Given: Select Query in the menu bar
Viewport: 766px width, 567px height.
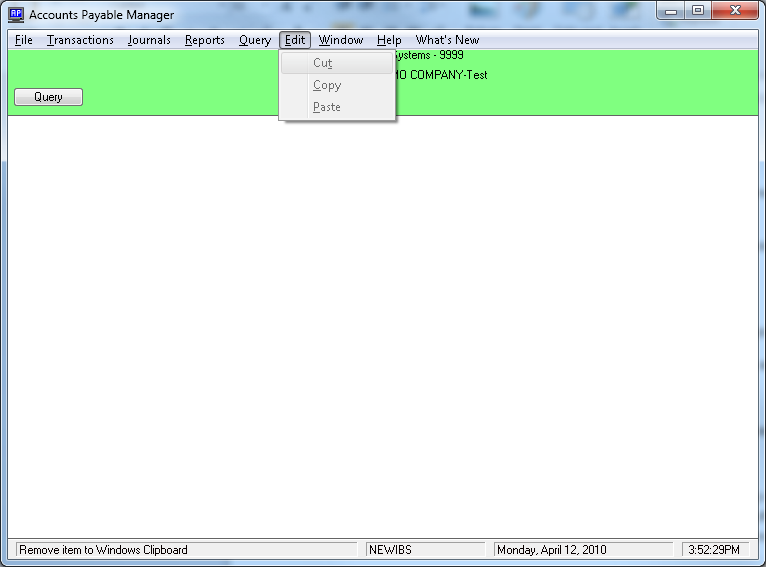Looking at the screenshot, I should [x=254, y=40].
